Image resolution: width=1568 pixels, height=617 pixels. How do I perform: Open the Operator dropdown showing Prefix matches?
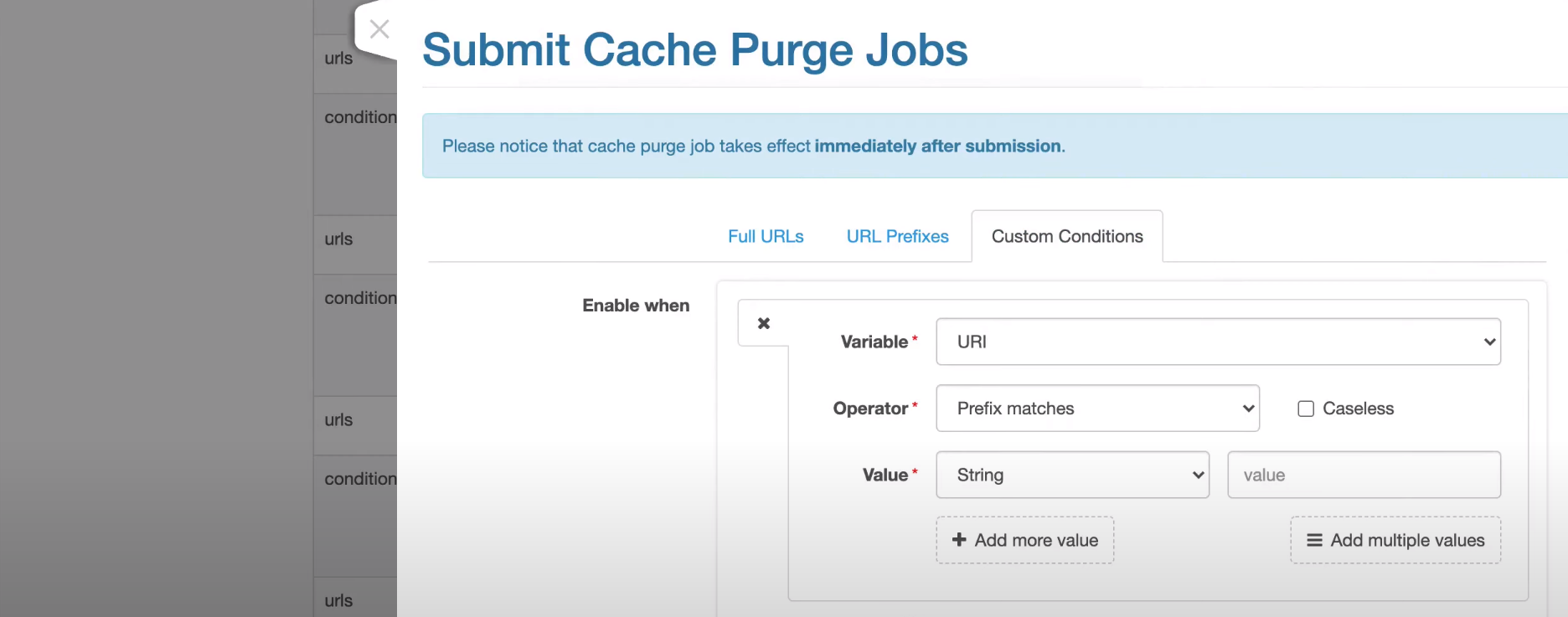click(x=1096, y=409)
